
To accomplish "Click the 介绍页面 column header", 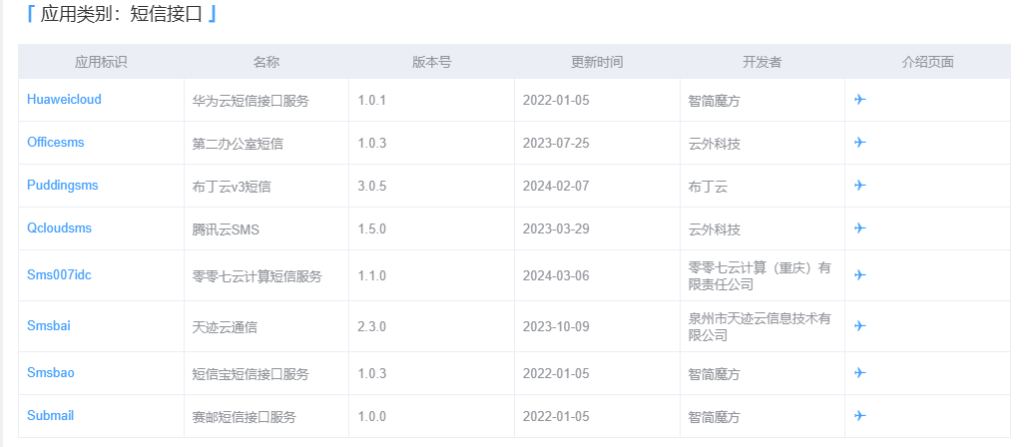I will click(x=927, y=62).
